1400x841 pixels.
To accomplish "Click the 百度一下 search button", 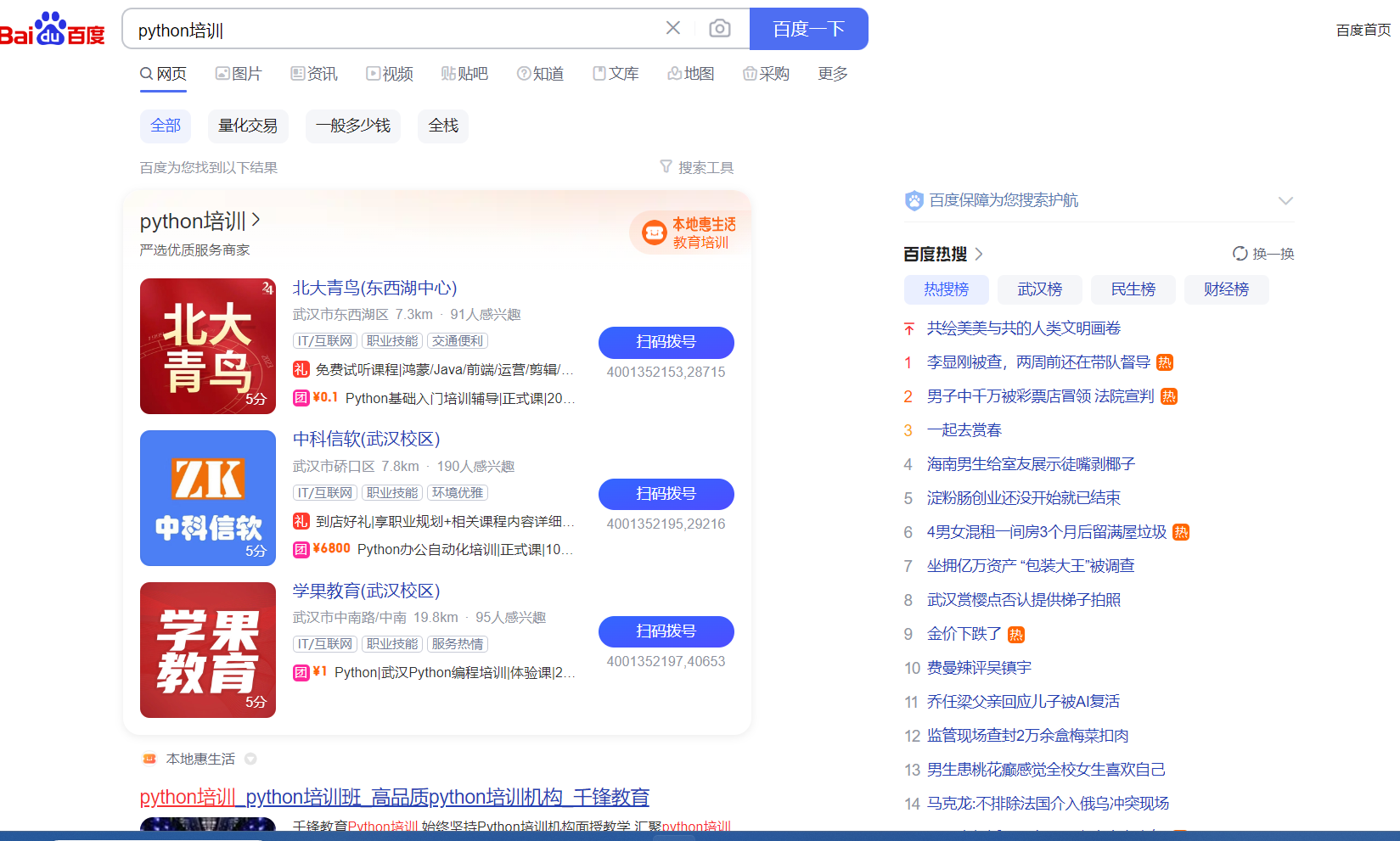I will 809,29.
